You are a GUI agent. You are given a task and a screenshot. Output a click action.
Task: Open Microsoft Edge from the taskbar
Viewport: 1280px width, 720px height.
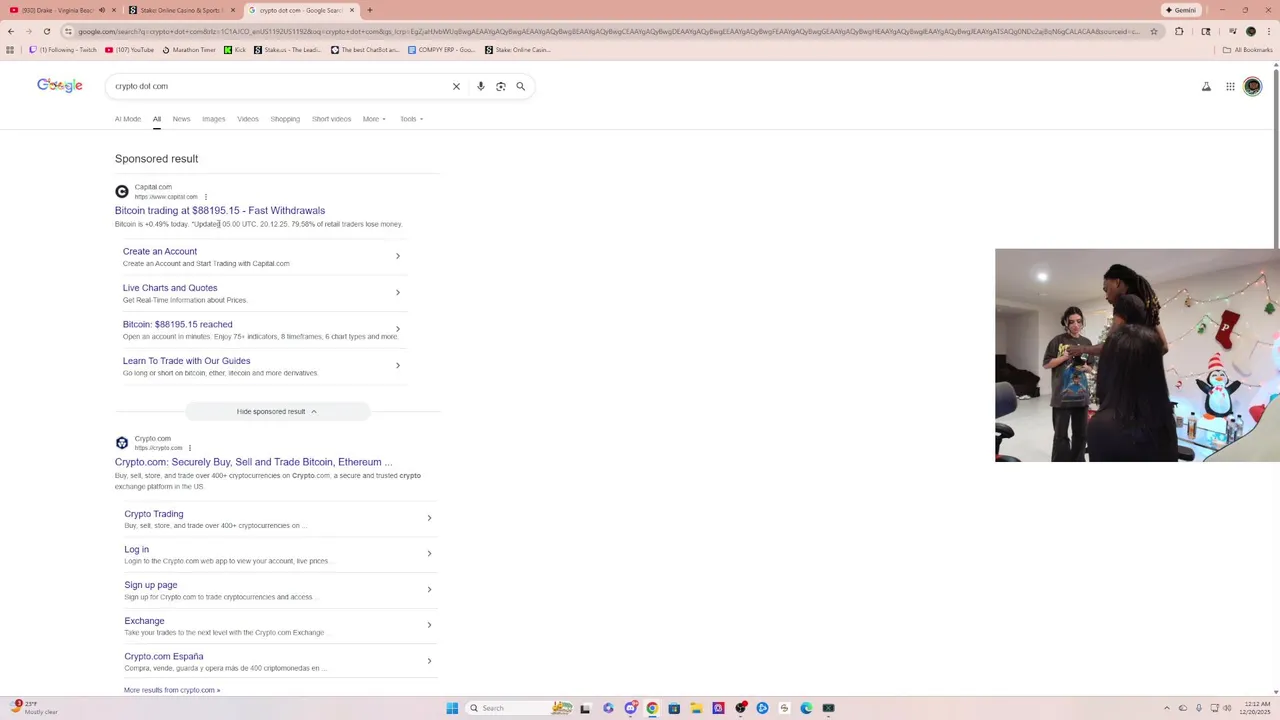[x=806, y=708]
